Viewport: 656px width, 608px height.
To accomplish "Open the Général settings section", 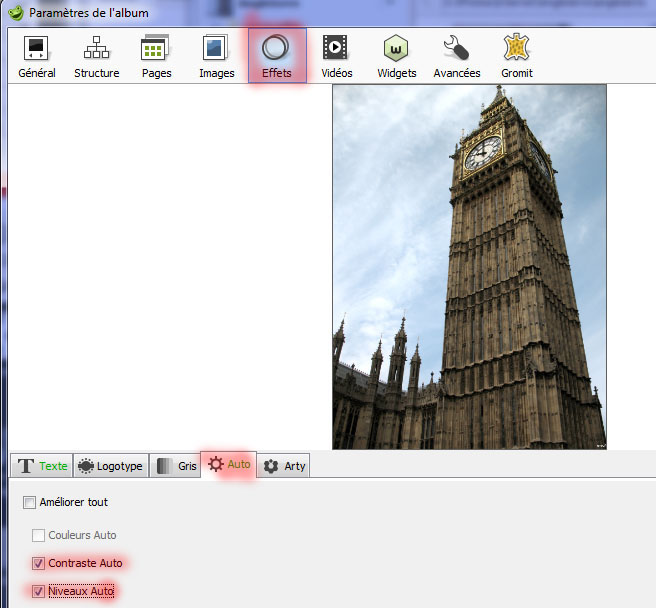I will point(37,56).
